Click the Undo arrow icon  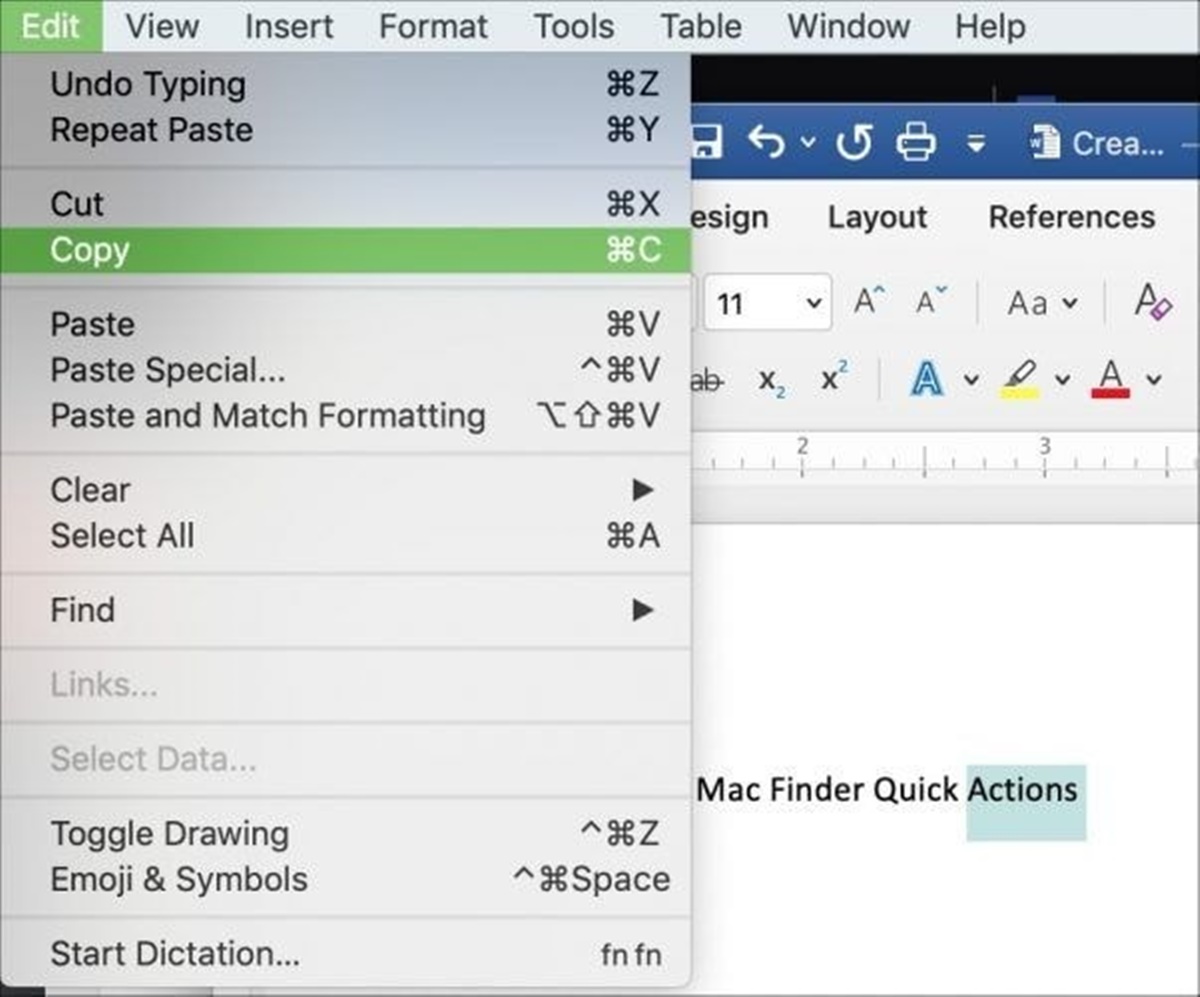coord(766,144)
